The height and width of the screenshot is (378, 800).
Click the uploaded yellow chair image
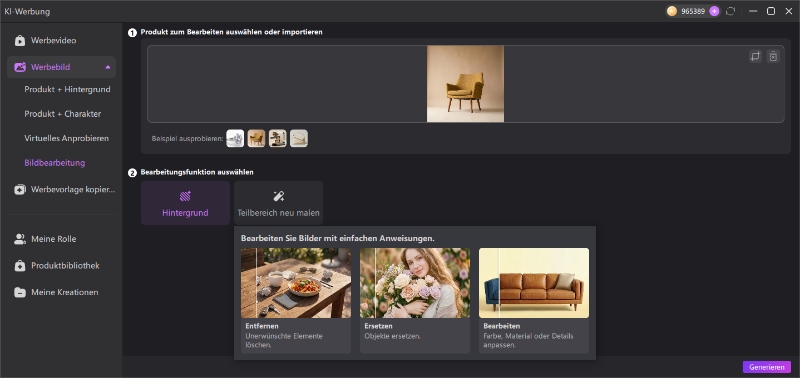pyautogui.click(x=465, y=84)
